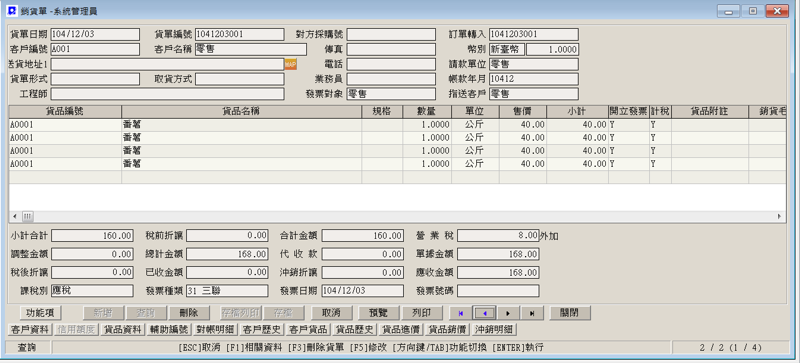Click the empty 傳真 fax field
The width and height of the screenshot is (800, 363).
(x=391, y=50)
